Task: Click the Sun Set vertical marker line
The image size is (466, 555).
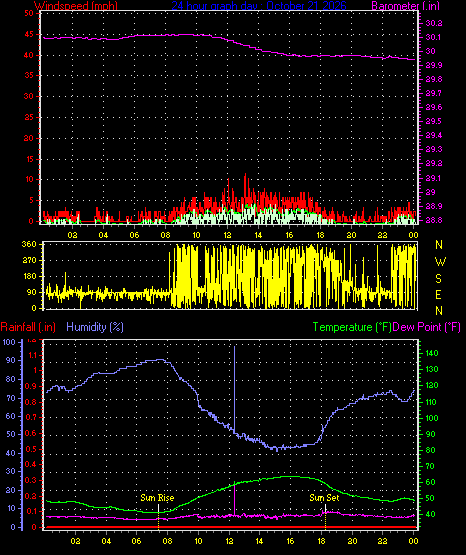Action: (x=325, y=516)
